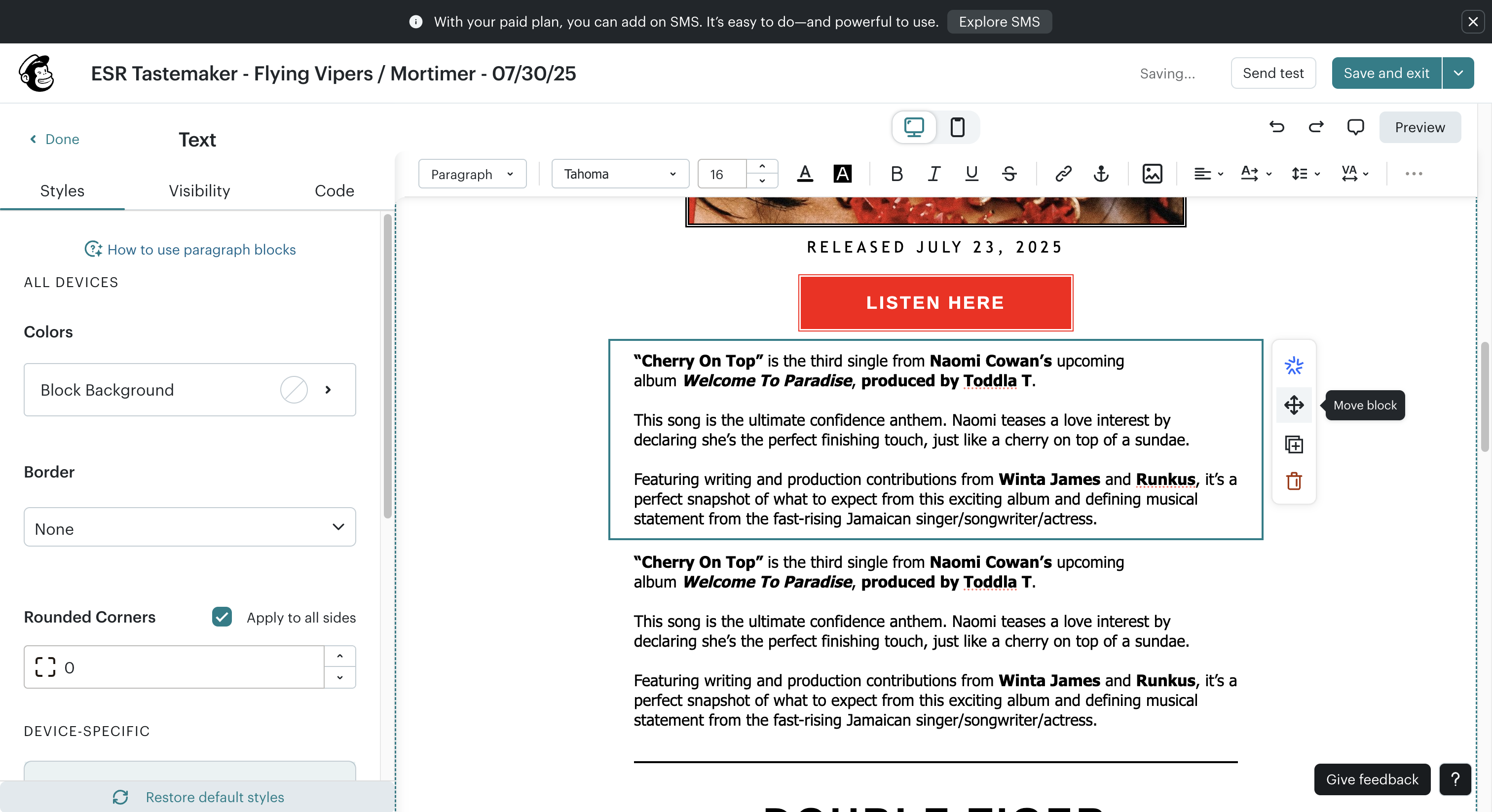The width and height of the screenshot is (1492, 812).
Task: Open the comments bubble icon
Action: pos(1355,127)
